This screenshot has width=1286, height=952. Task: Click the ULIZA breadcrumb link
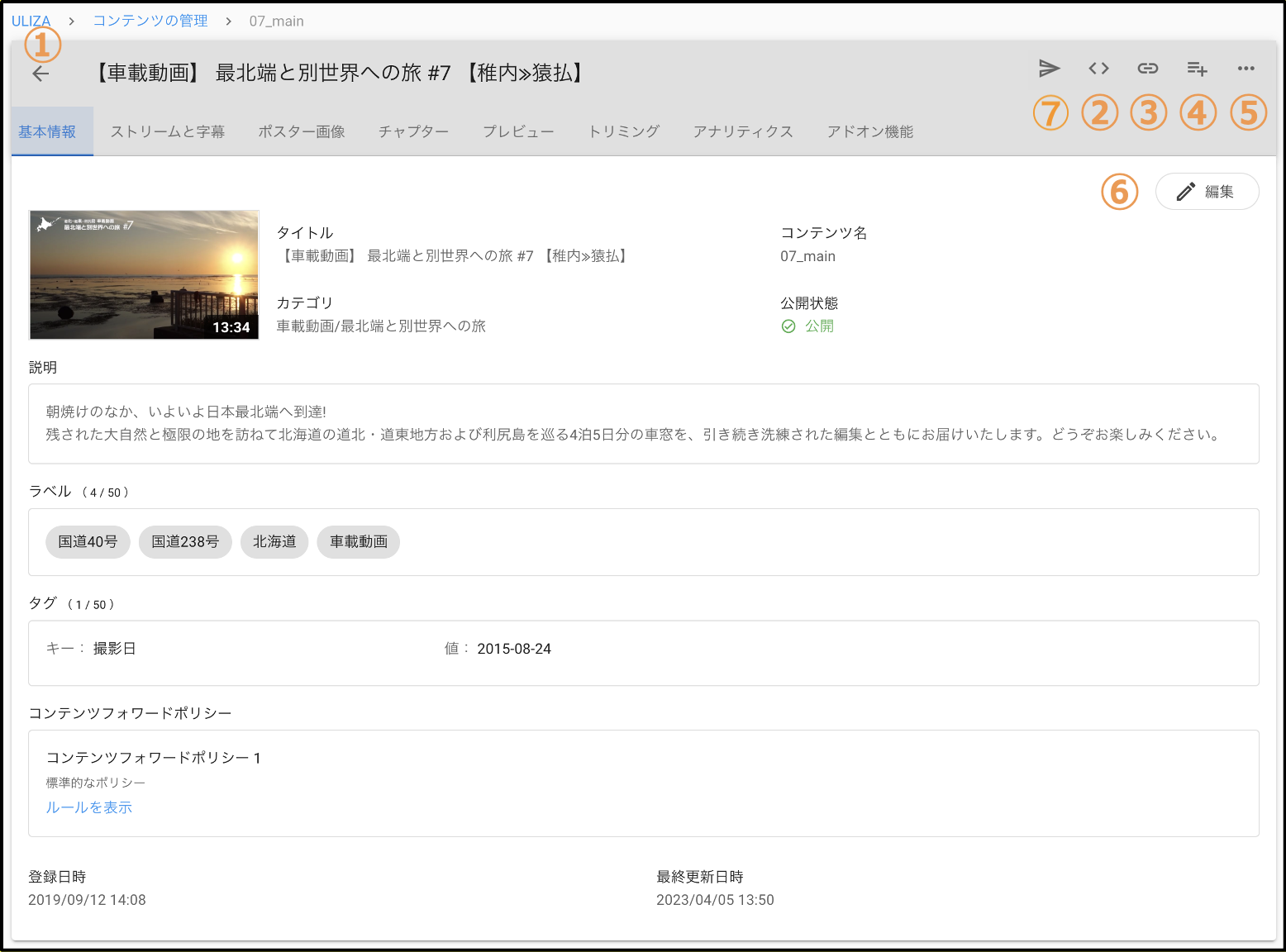tap(31, 21)
